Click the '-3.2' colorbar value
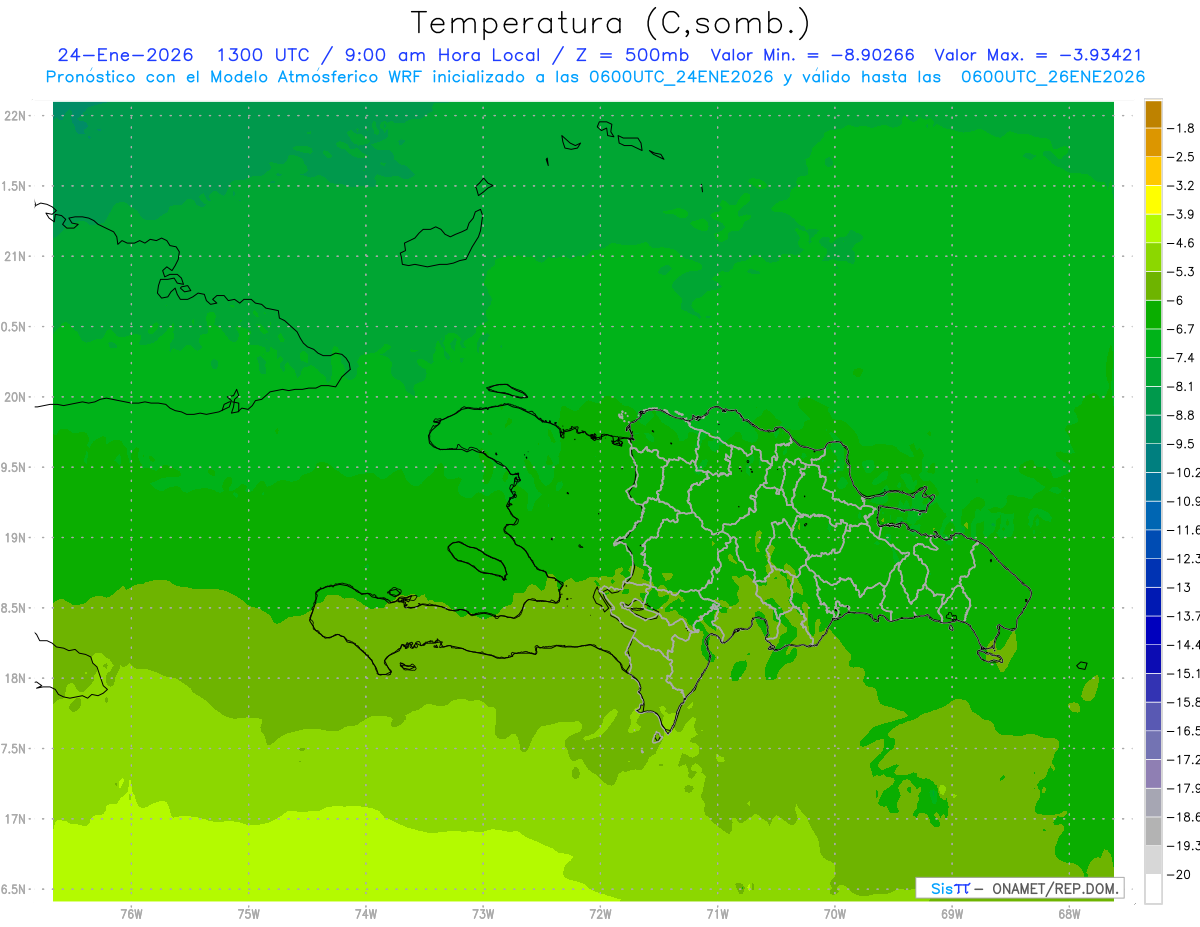The image size is (1200, 927). (1181, 186)
